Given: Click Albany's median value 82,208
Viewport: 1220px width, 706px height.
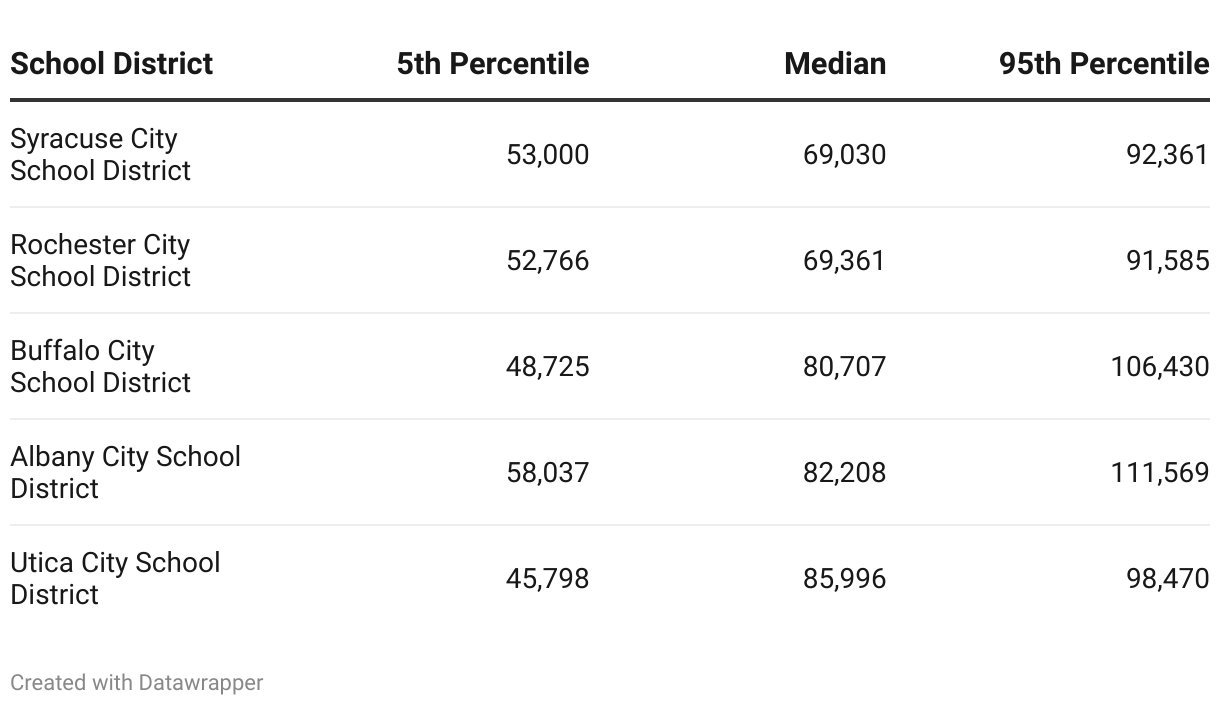Looking at the screenshot, I should pos(844,473).
